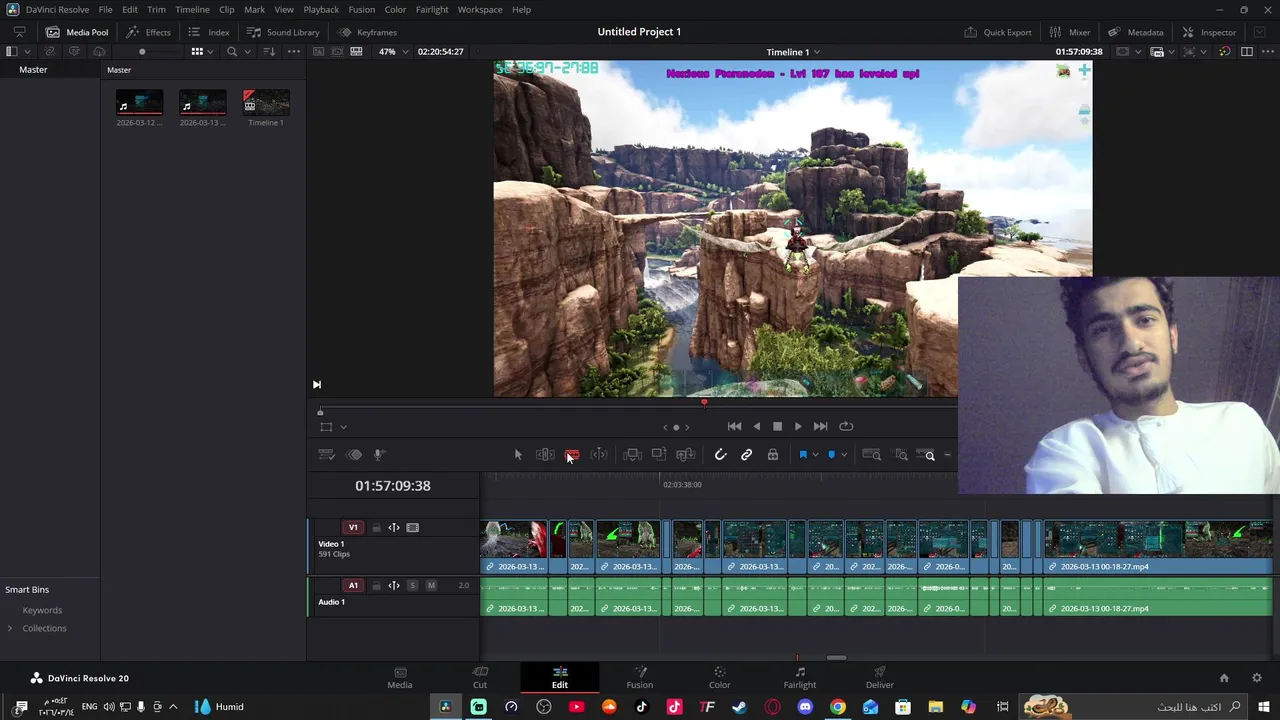Viewport: 1280px width, 720px height.
Task: Open the Effects panel
Action: (x=149, y=32)
